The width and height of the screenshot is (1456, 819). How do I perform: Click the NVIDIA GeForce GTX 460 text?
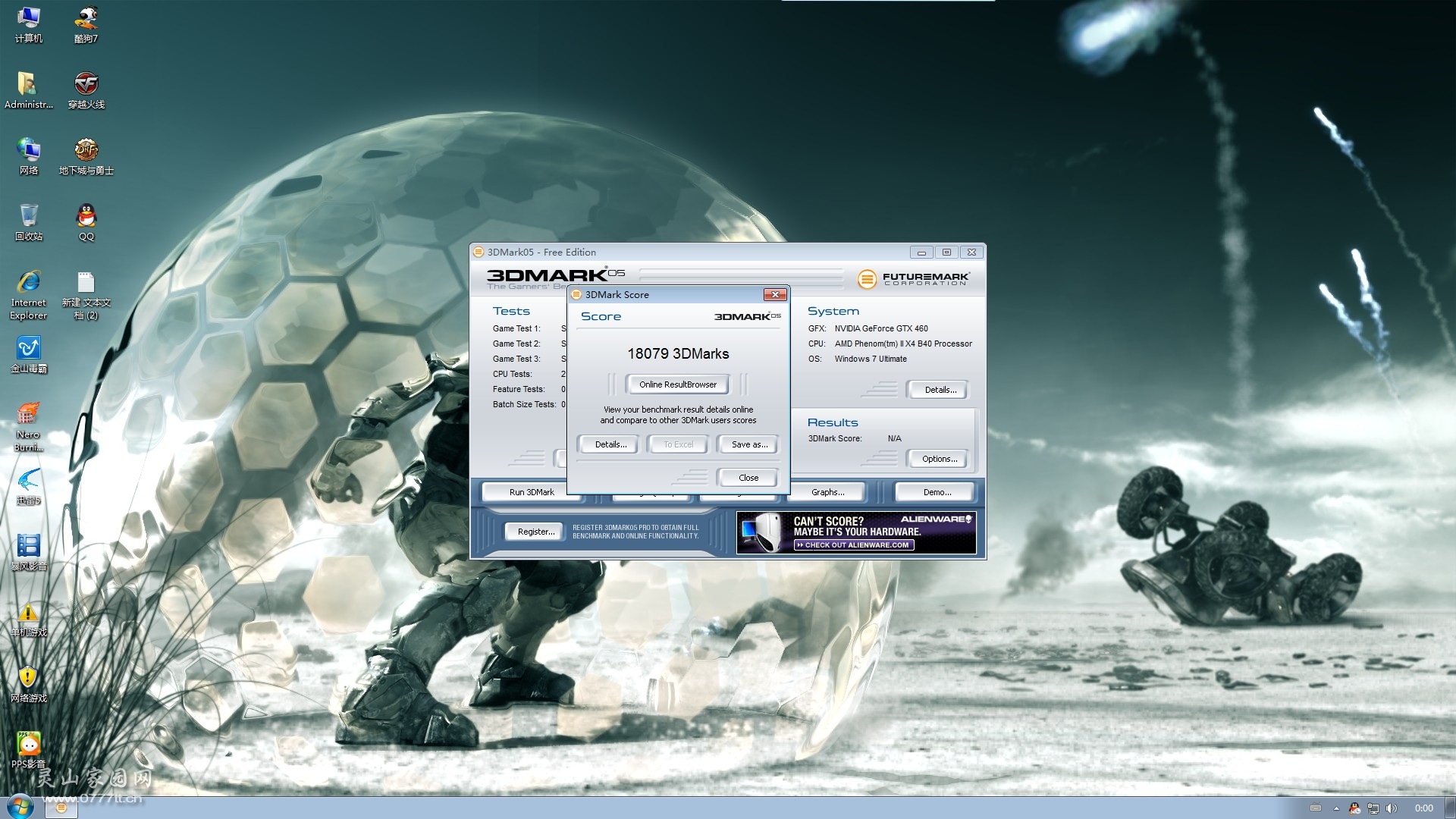pos(881,328)
